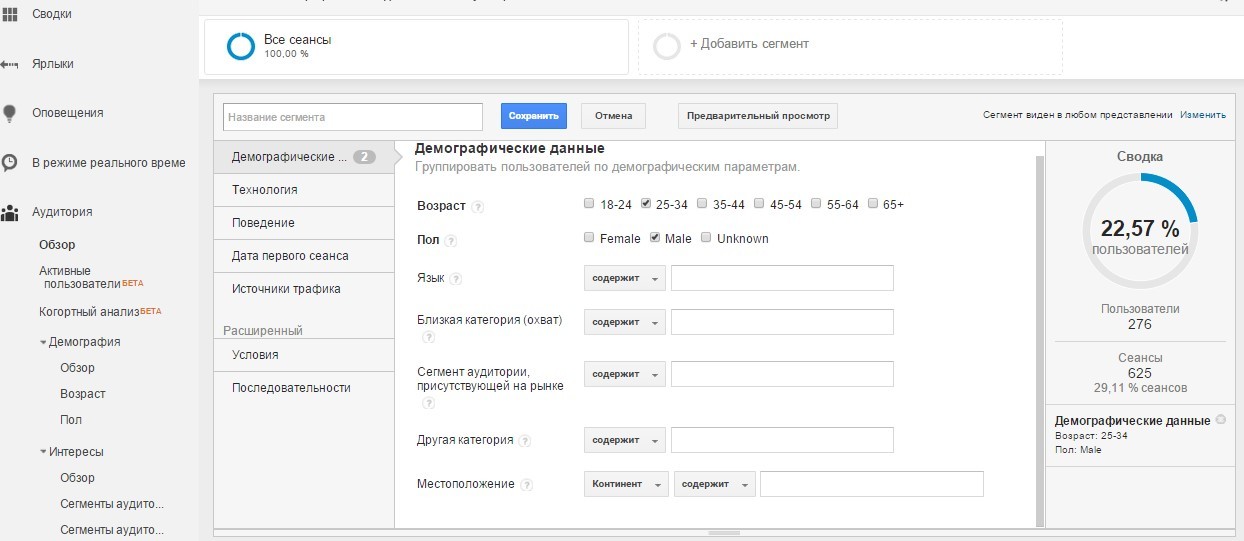Open Обзор under Интересы
Viewport: 1244px width, 541px height.
[77, 478]
